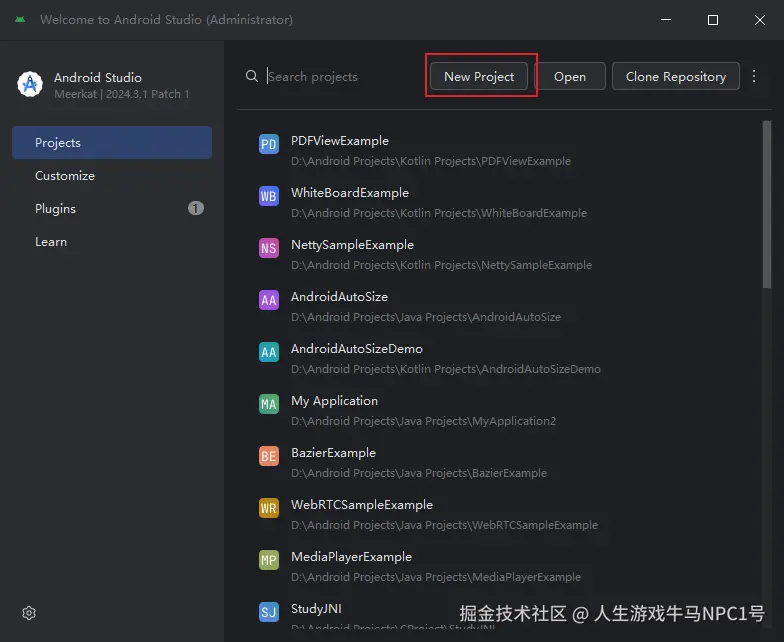784x642 pixels.
Task: Click the MP icon of MediaPlayerExample
Action: point(268,560)
